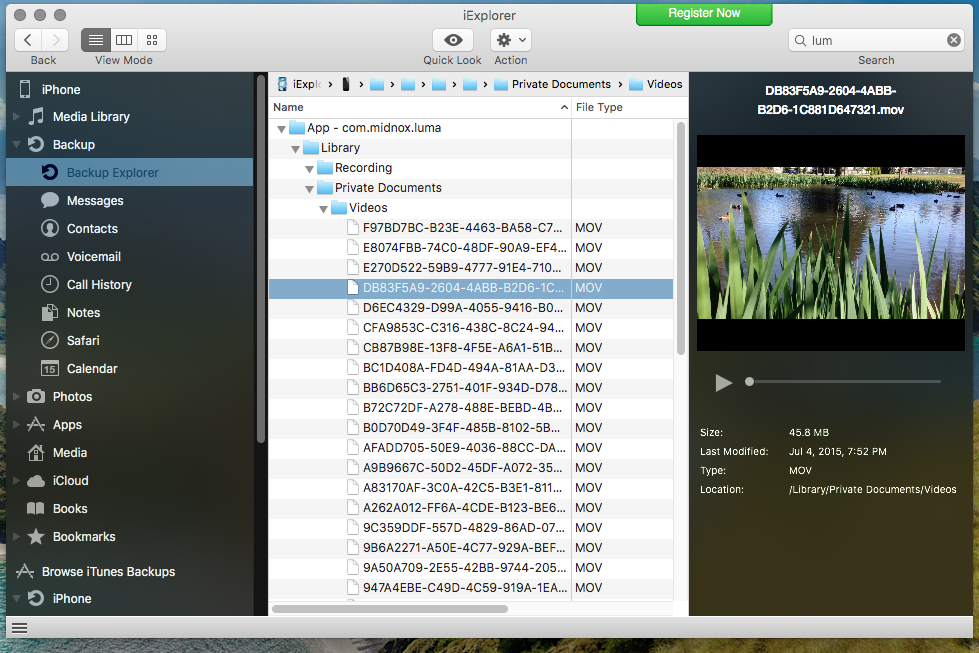The height and width of the screenshot is (653, 979).
Task: Expand the Media Library disclosure triangle
Action: [x=17, y=116]
